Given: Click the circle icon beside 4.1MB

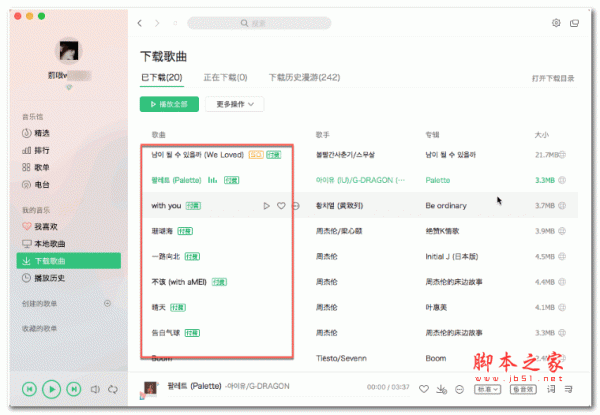Looking at the screenshot, I should click(x=562, y=308).
